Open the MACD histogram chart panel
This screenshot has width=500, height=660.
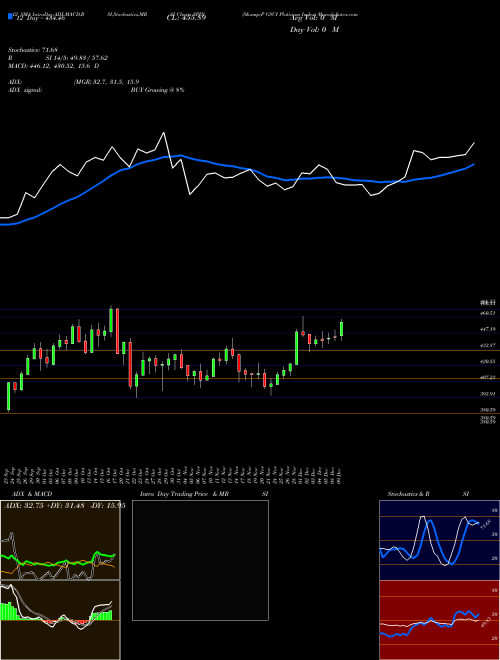[60, 620]
